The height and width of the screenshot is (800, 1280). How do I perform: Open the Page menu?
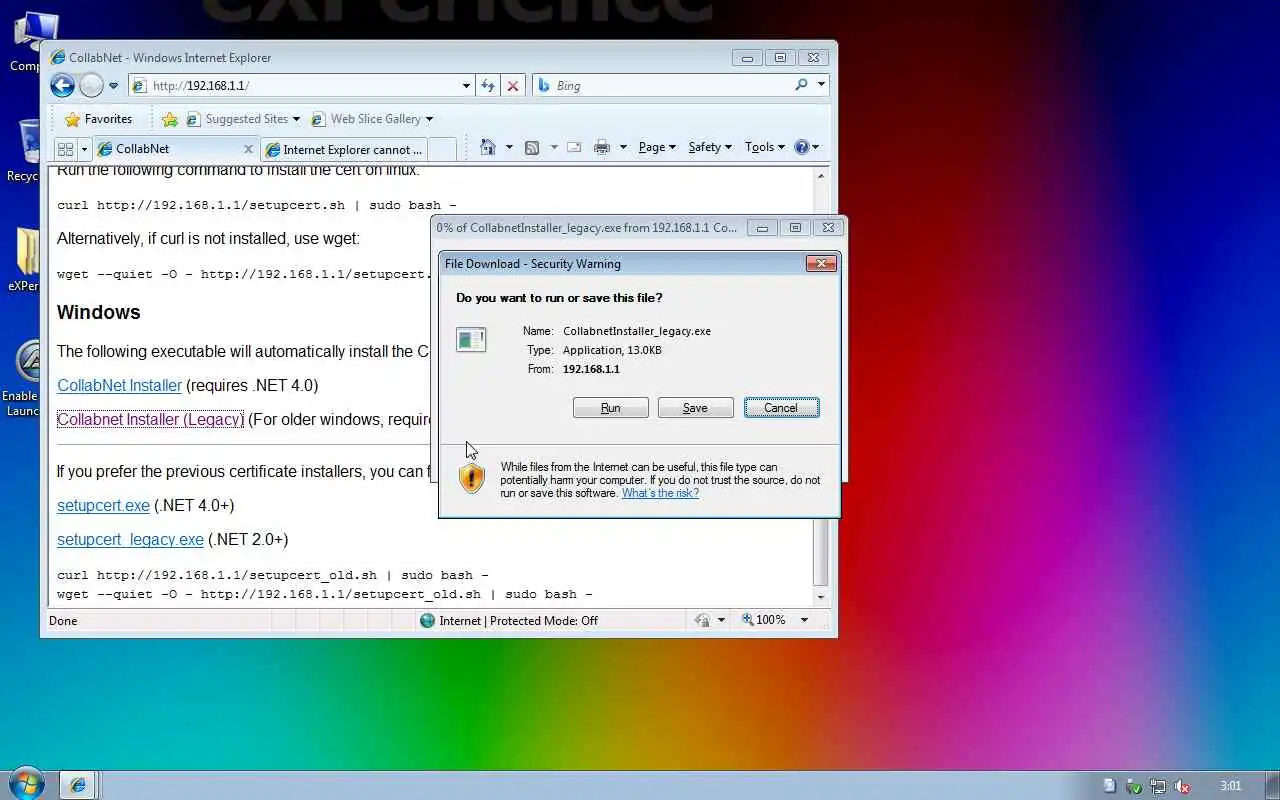pos(657,147)
